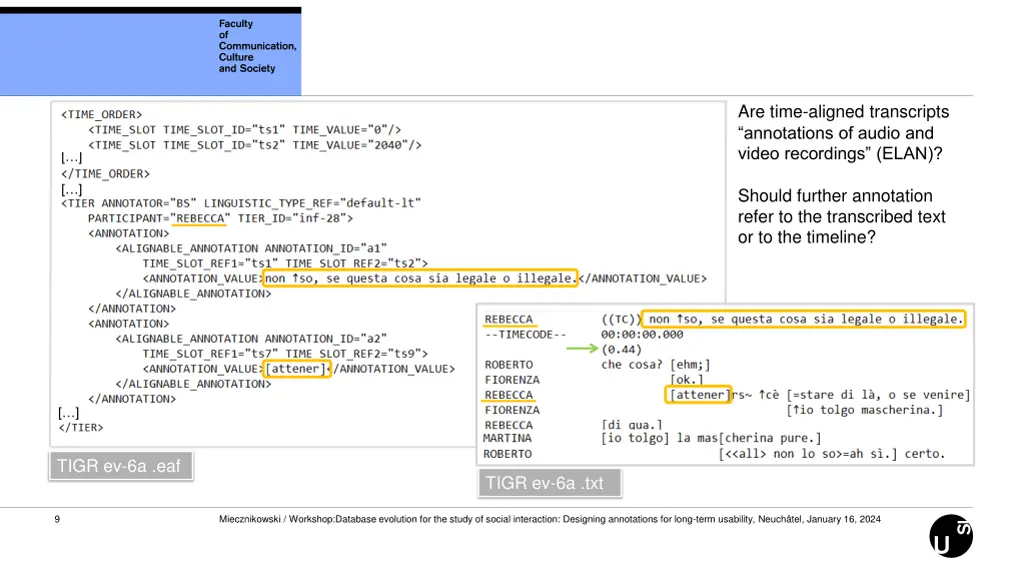Click 'non ↑so, se questa cosa' in the .txt transcript
The height and width of the screenshot is (576, 1024).
pyautogui.click(x=804, y=319)
